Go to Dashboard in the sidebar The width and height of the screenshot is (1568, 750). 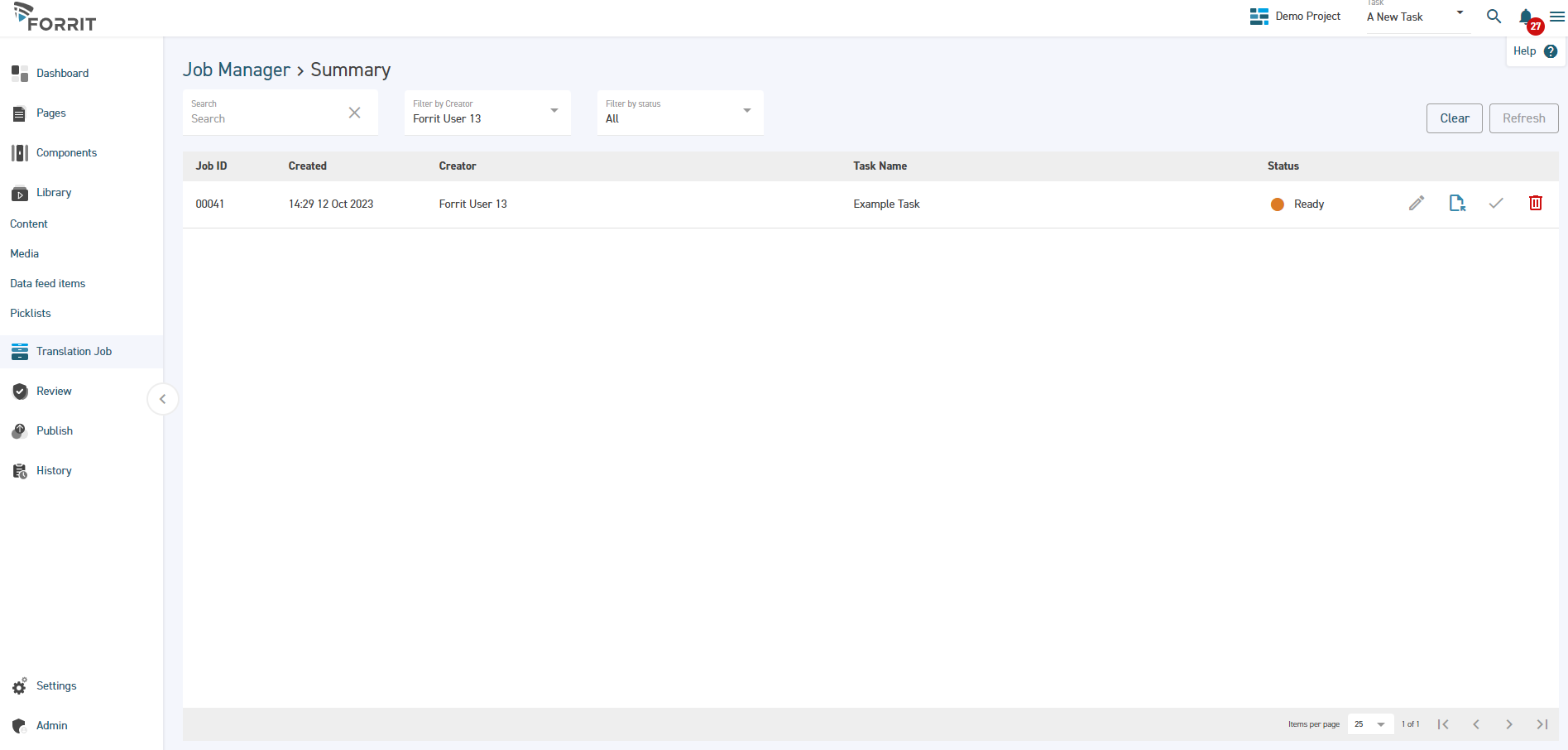coord(62,74)
